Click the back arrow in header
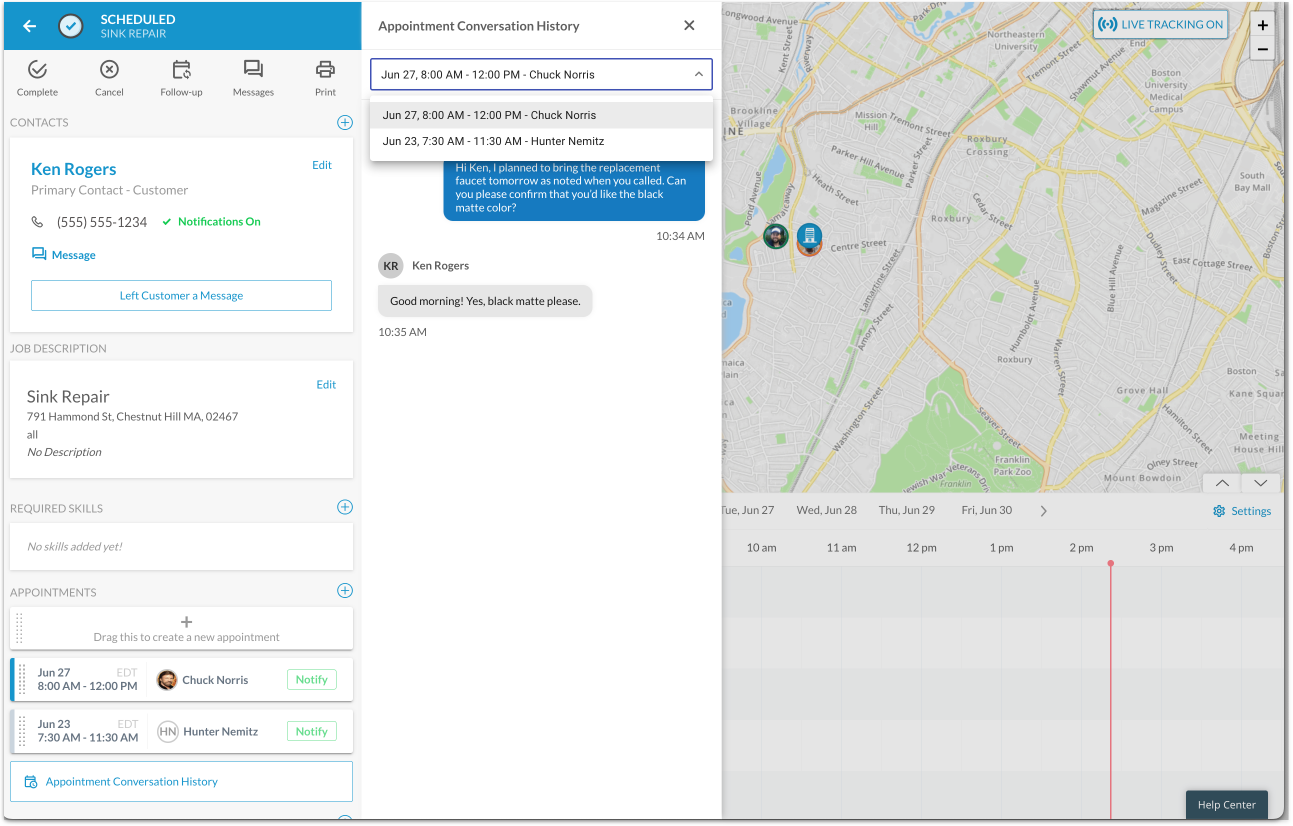Screen dimensions: 1293x826 coord(29,26)
